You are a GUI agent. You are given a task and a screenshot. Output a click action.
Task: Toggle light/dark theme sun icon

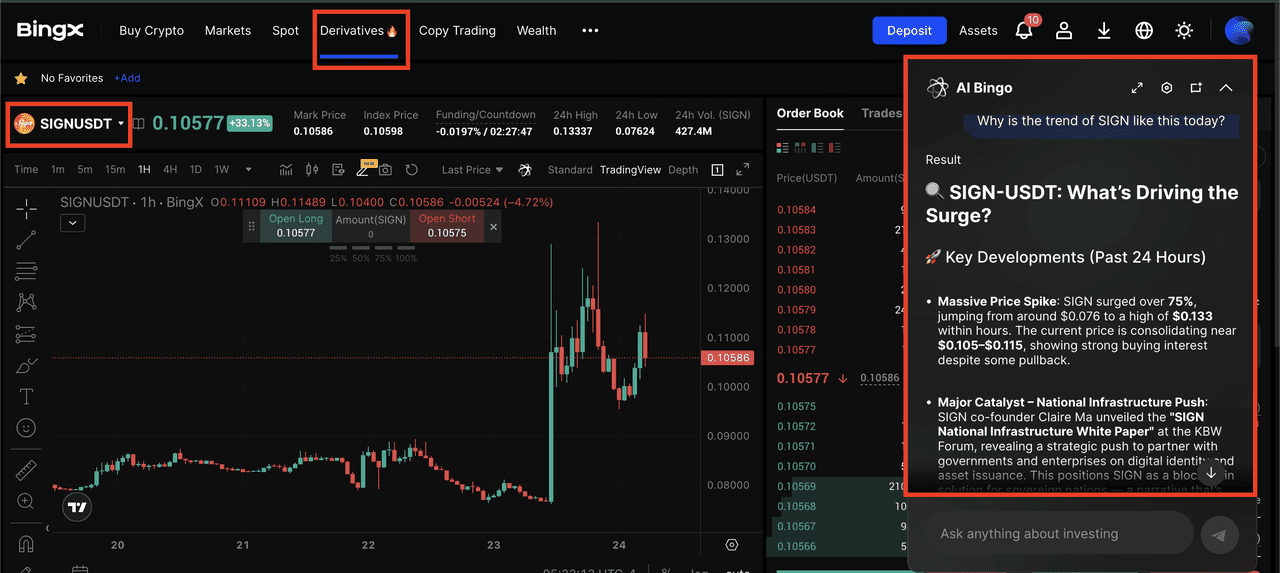point(1184,30)
